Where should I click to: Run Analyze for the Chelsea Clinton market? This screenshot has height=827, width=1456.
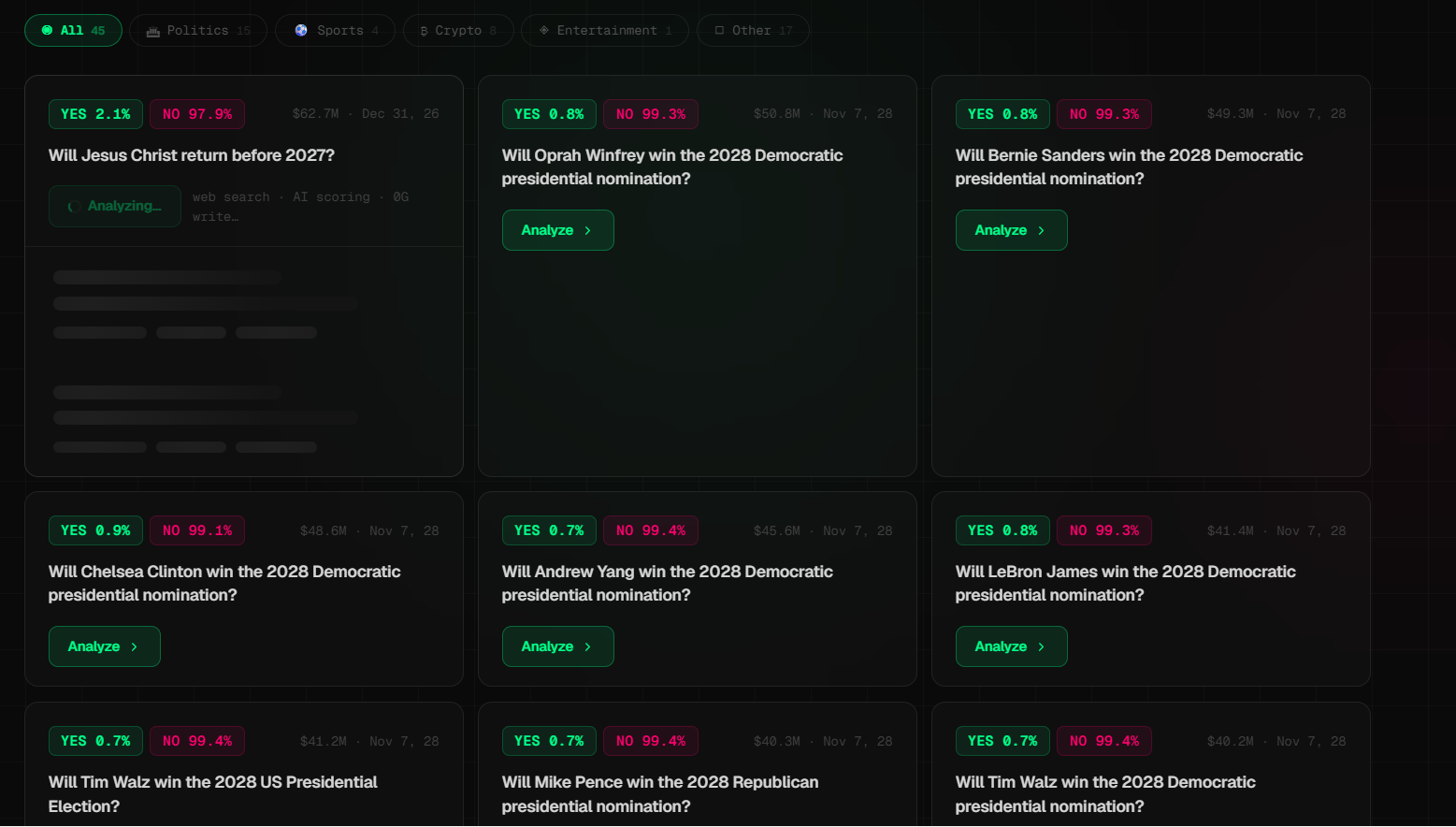pos(104,646)
